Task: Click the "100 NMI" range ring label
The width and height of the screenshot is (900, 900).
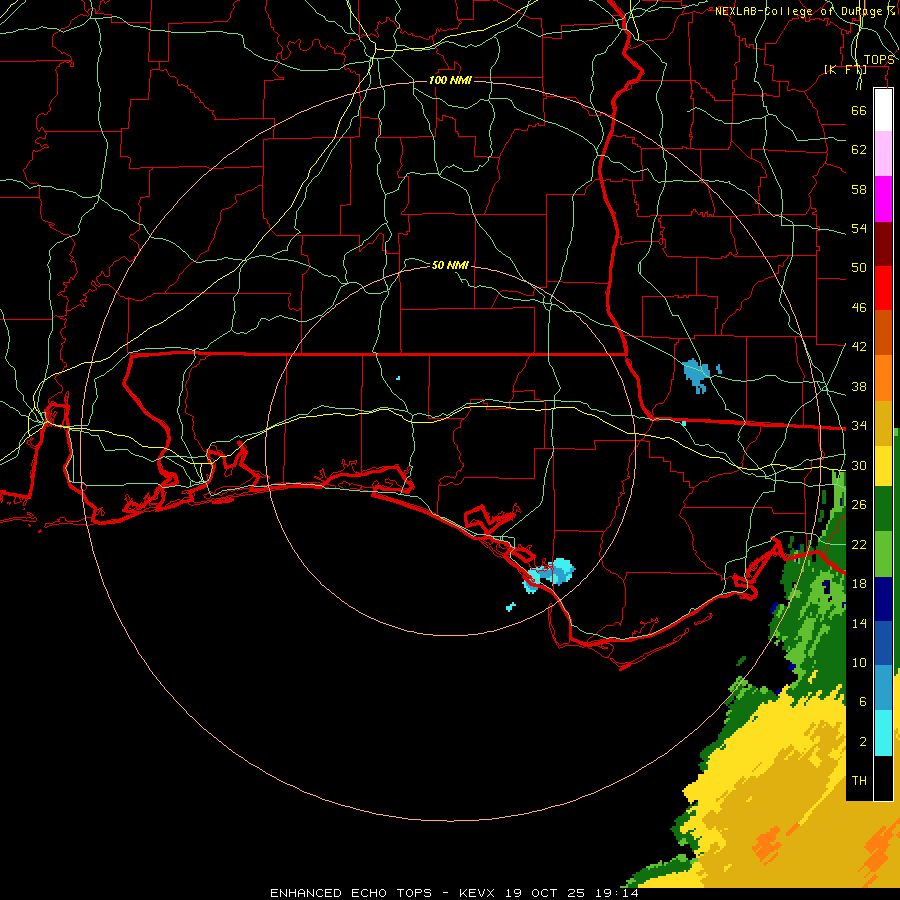Action: point(450,80)
